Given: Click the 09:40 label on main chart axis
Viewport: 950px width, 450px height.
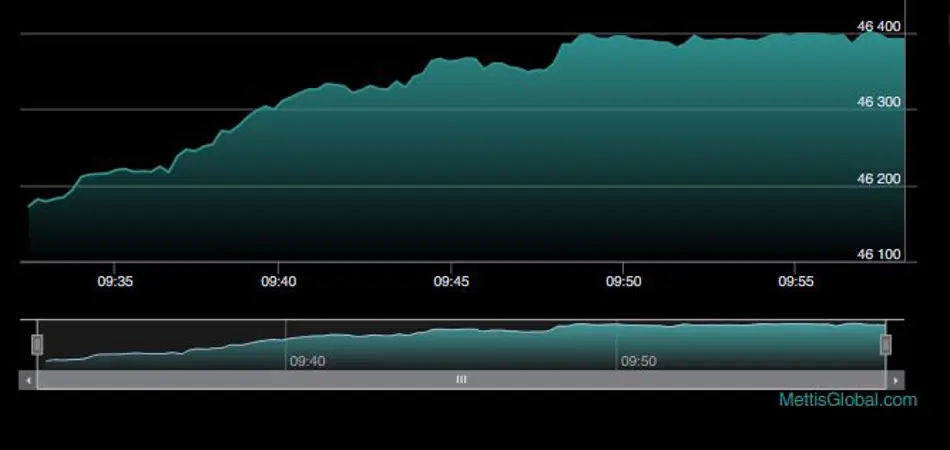Looking at the screenshot, I should [x=279, y=282].
